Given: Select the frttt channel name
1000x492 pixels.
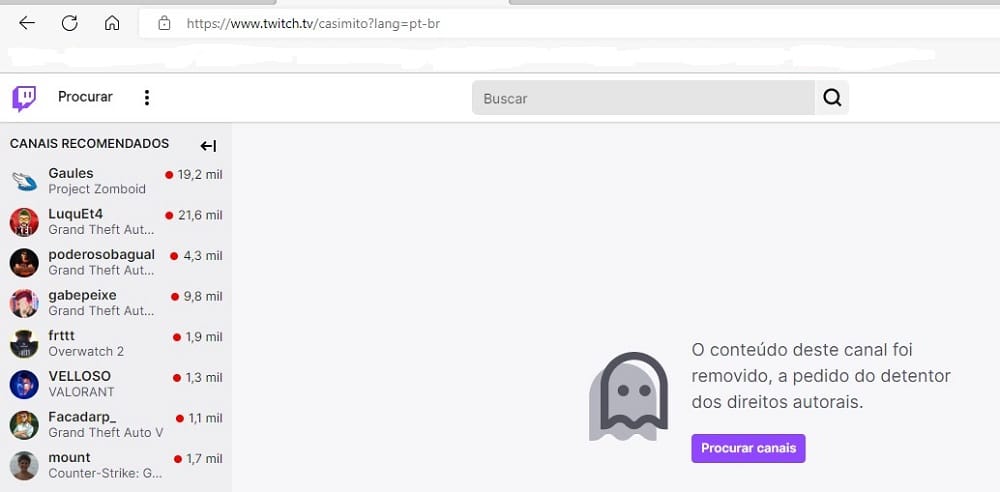Looking at the screenshot, I should click(x=62, y=336).
